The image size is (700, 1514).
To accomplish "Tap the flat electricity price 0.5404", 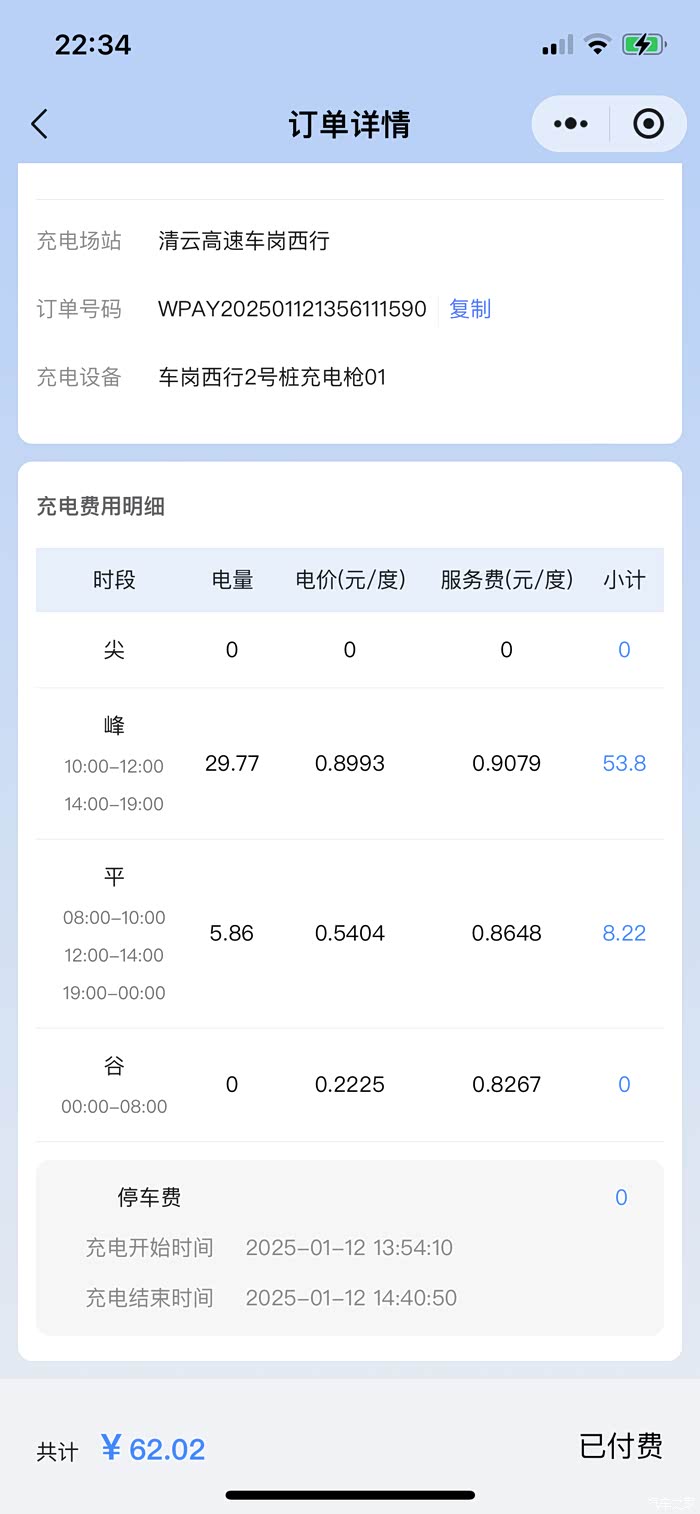I will pos(350,934).
